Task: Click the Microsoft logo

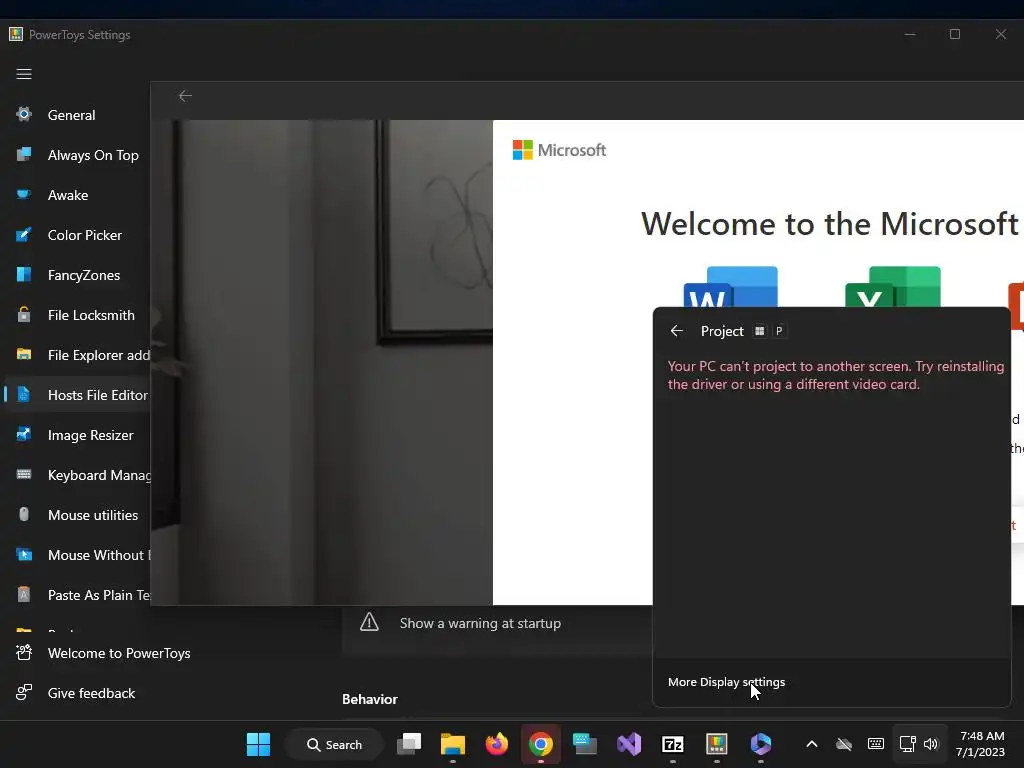Action: coord(559,150)
